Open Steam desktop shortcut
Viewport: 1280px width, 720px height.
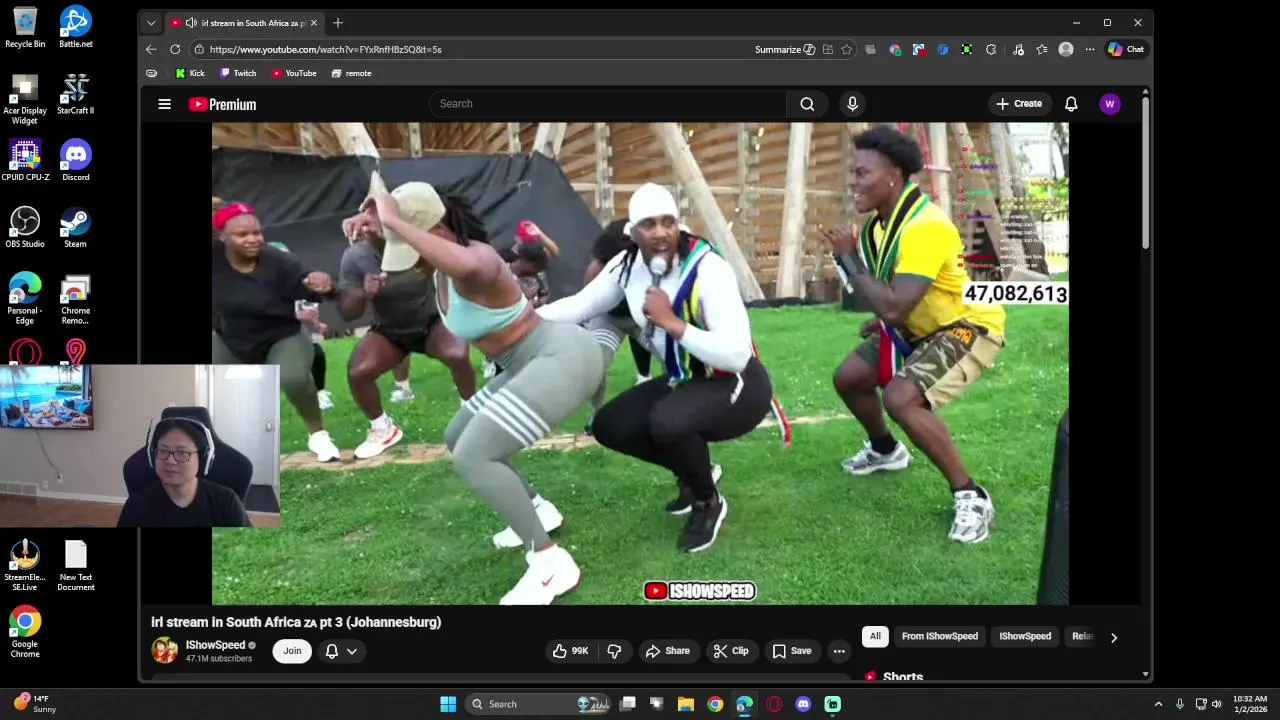click(76, 227)
